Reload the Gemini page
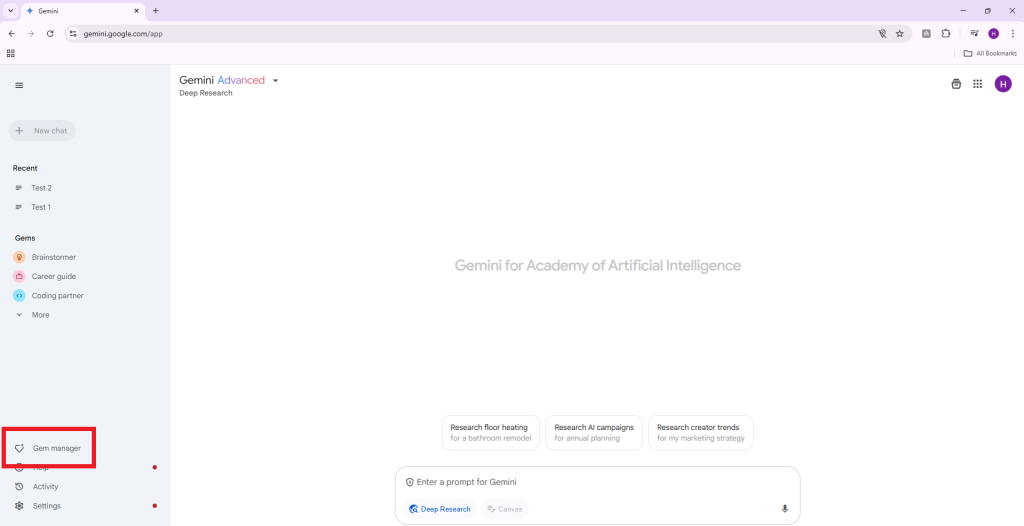This screenshot has height=526, width=1024. [50, 33]
